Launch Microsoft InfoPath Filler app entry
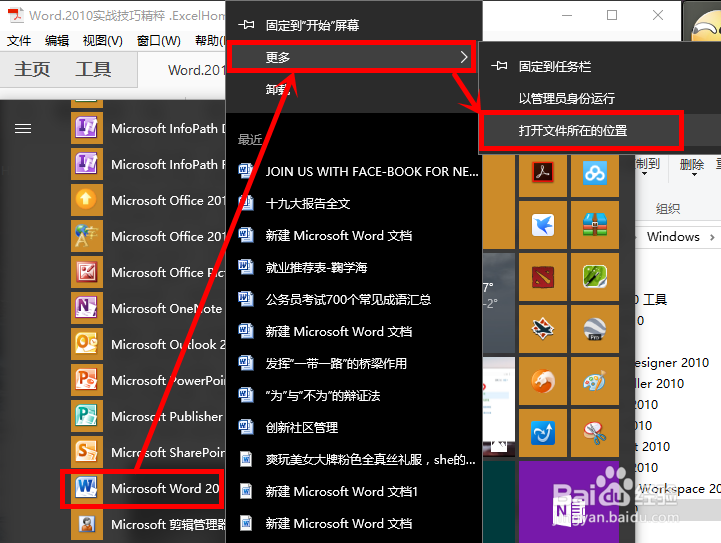The image size is (721, 543). pos(148,164)
